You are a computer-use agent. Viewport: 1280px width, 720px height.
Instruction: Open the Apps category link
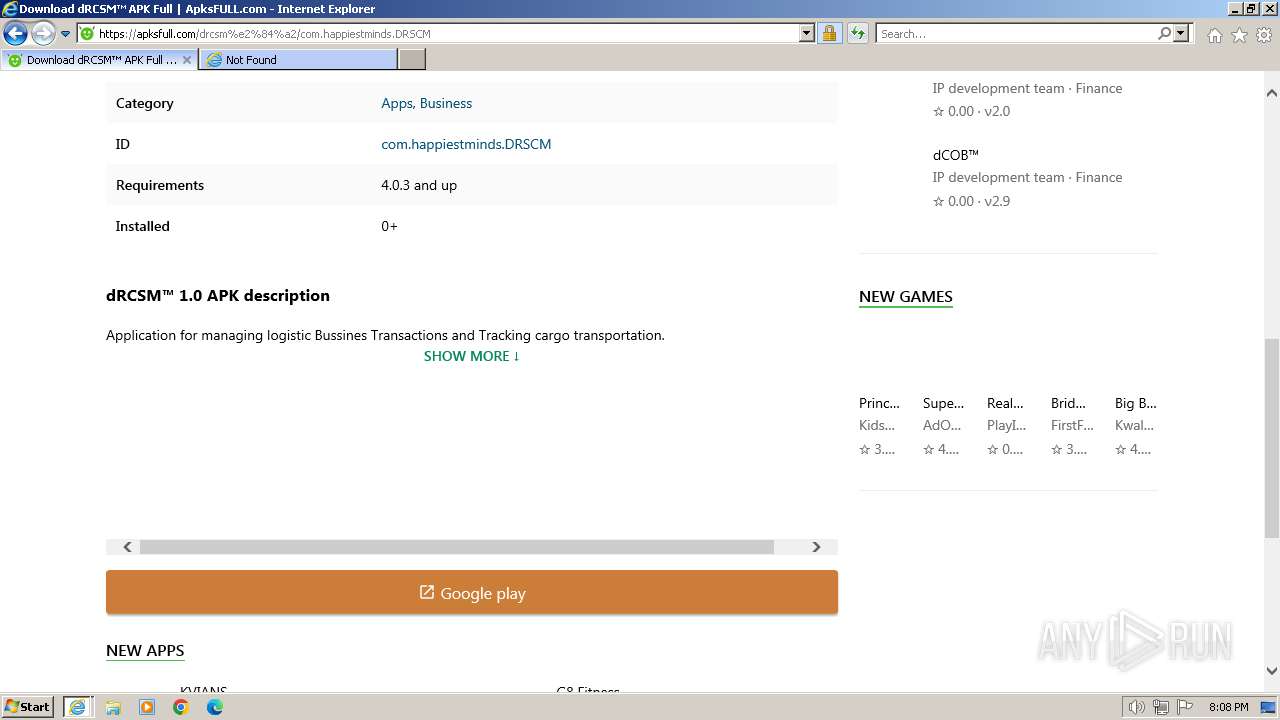point(396,103)
